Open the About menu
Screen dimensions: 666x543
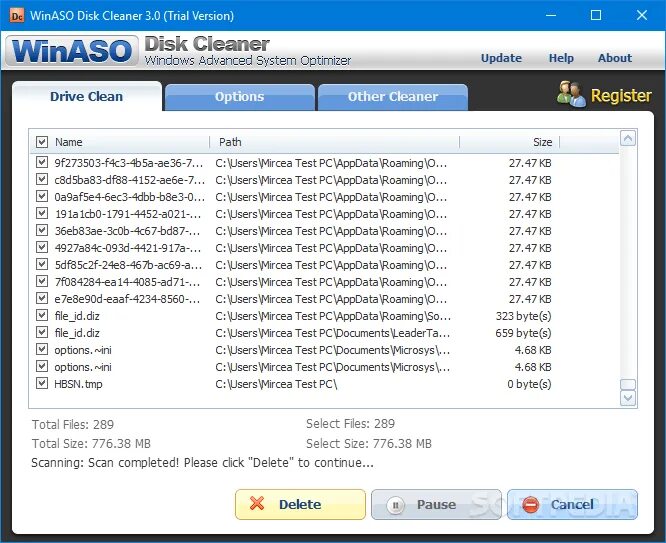pyautogui.click(x=615, y=58)
